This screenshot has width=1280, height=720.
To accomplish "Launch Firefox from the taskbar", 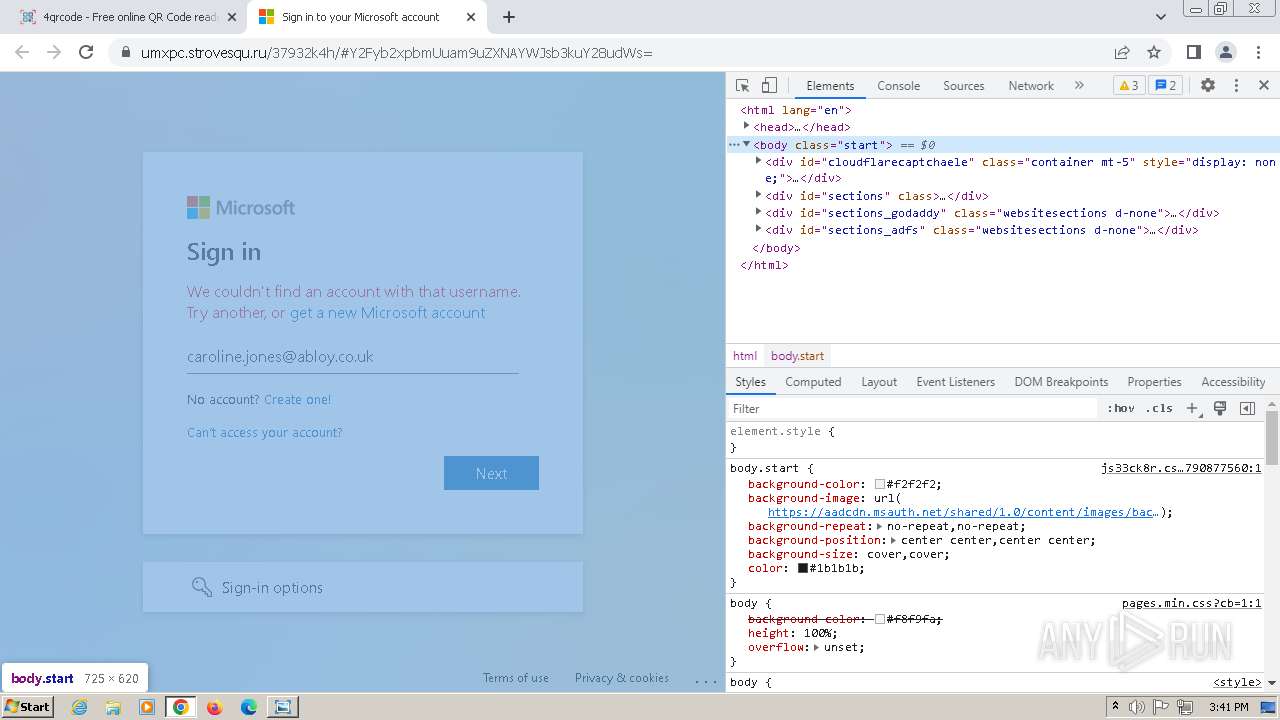I will tap(214, 707).
